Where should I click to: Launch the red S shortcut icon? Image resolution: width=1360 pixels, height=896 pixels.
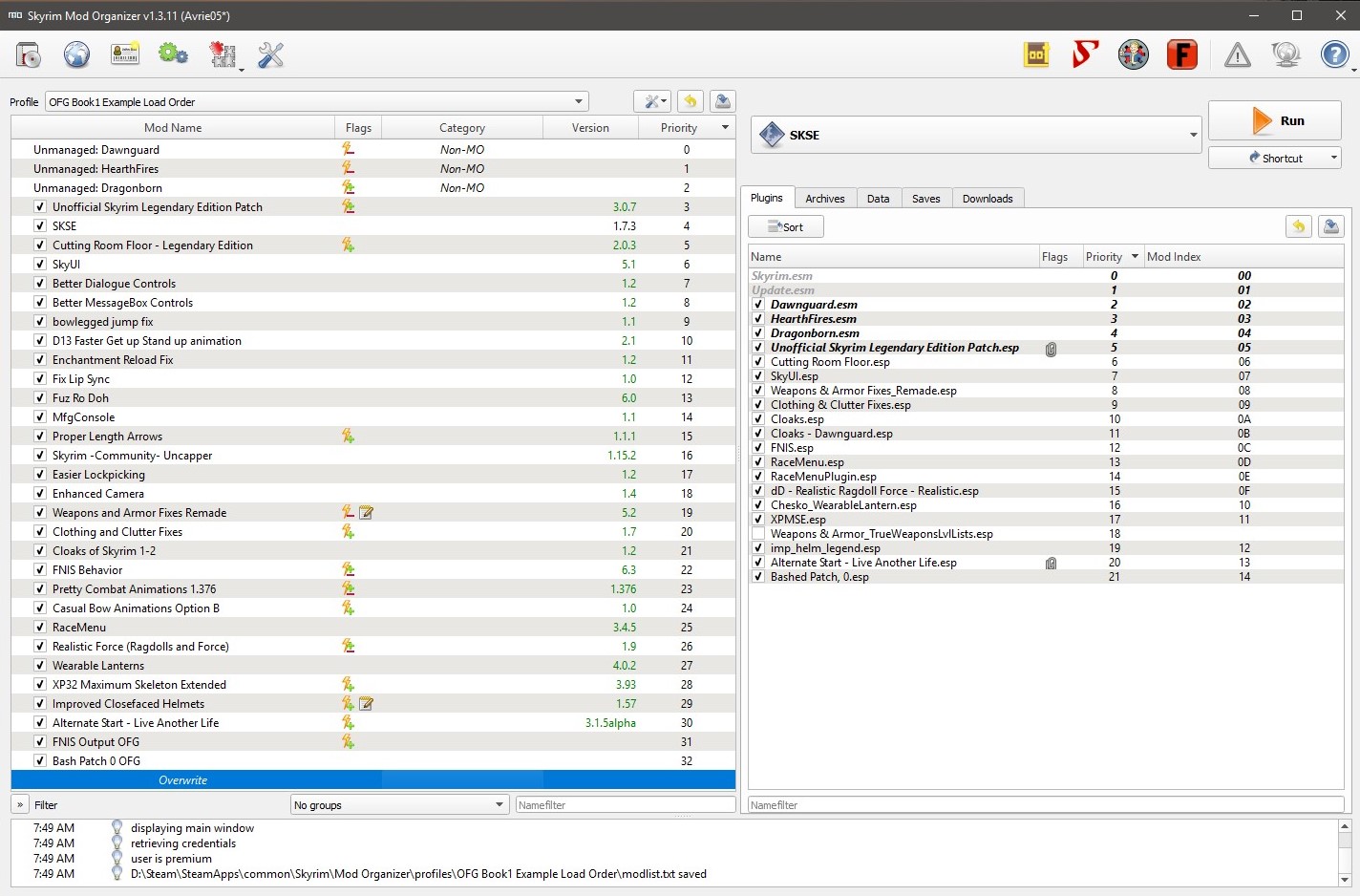1085,55
